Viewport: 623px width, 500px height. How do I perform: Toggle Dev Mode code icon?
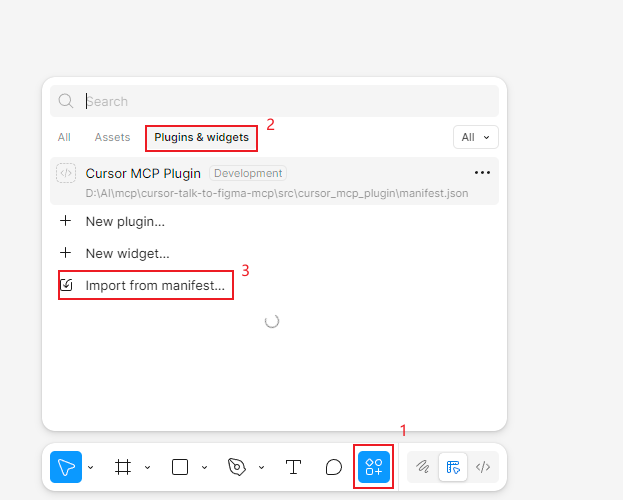(x=483, y=467)
